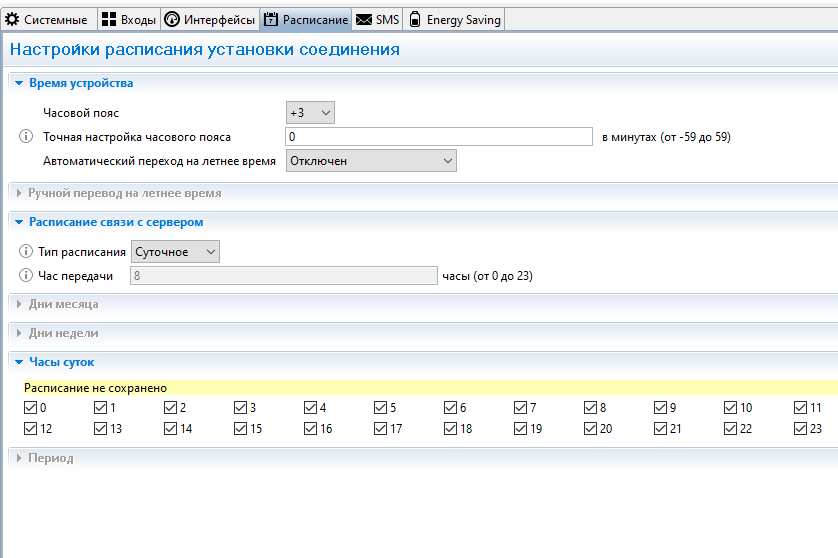Click info icon beside Тип расписания
The image size is (838, 558).
(x=26, y=251)
